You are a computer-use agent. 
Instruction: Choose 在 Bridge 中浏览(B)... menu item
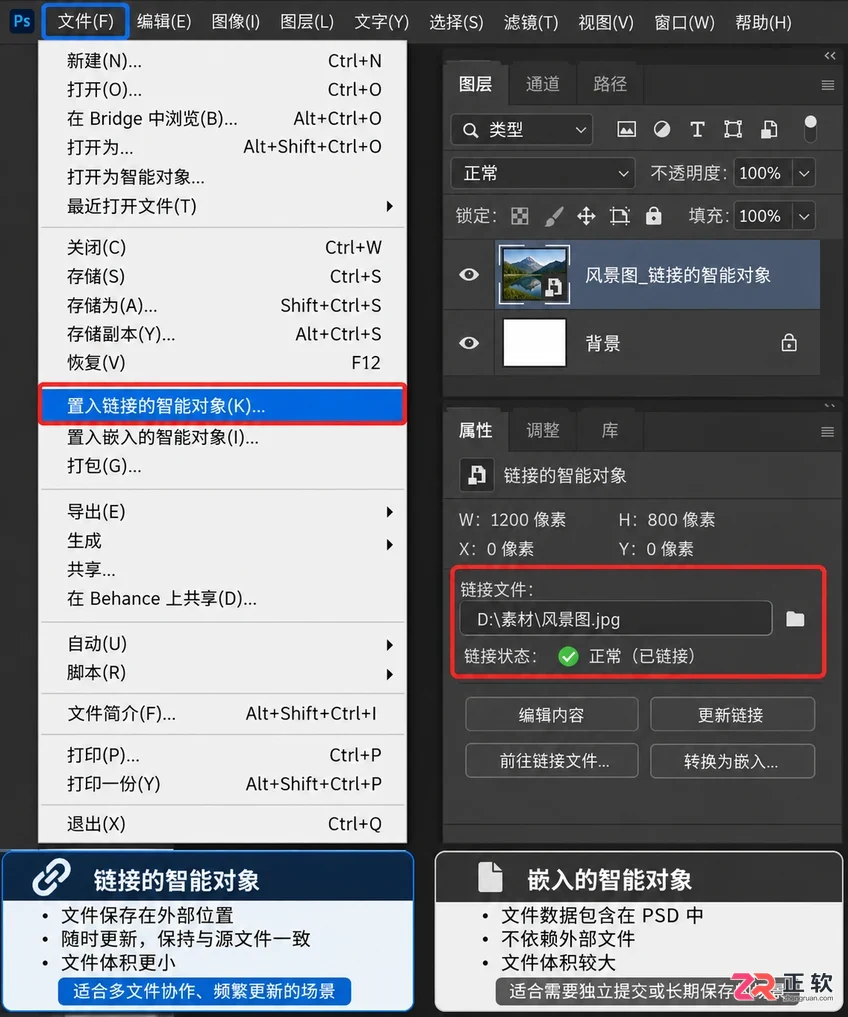click(223, 119)
